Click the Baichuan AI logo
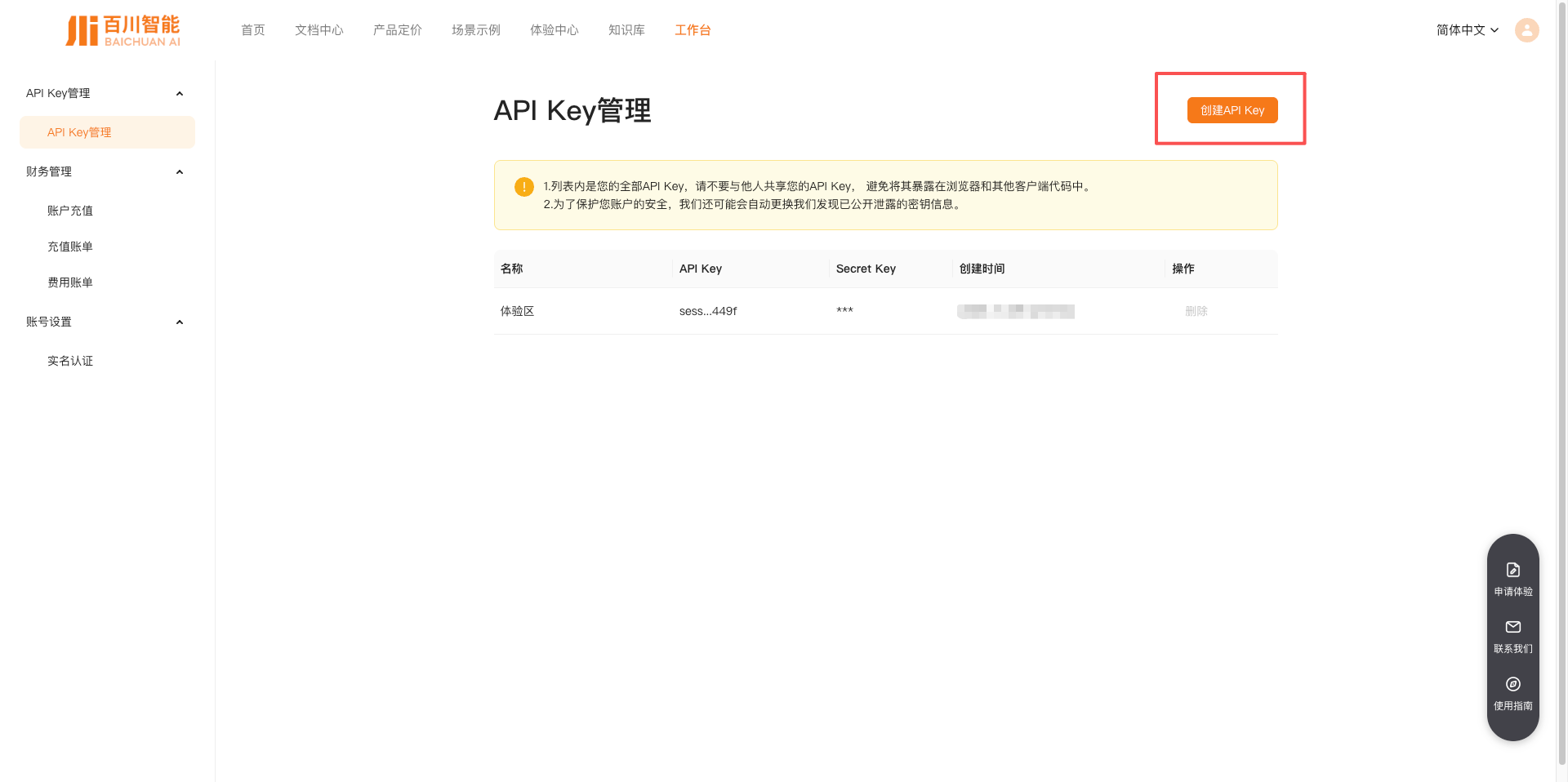Screen dimensions: 1568x782 coord(123,30)
